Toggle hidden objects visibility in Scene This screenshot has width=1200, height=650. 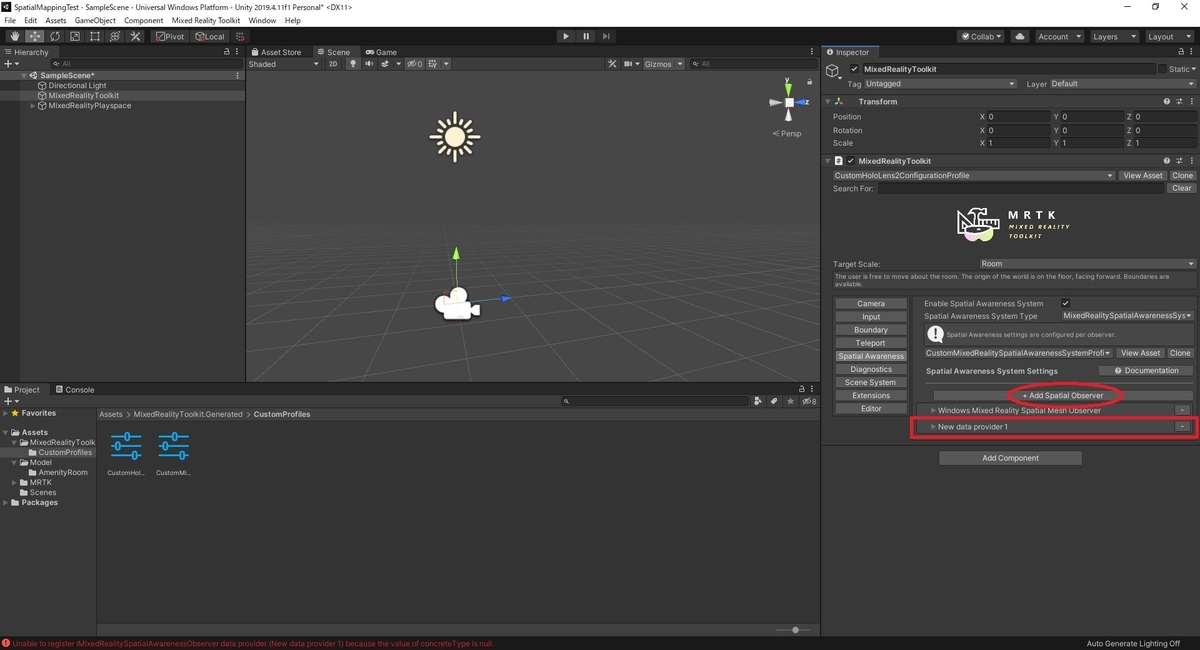click(x=414, y=64)
